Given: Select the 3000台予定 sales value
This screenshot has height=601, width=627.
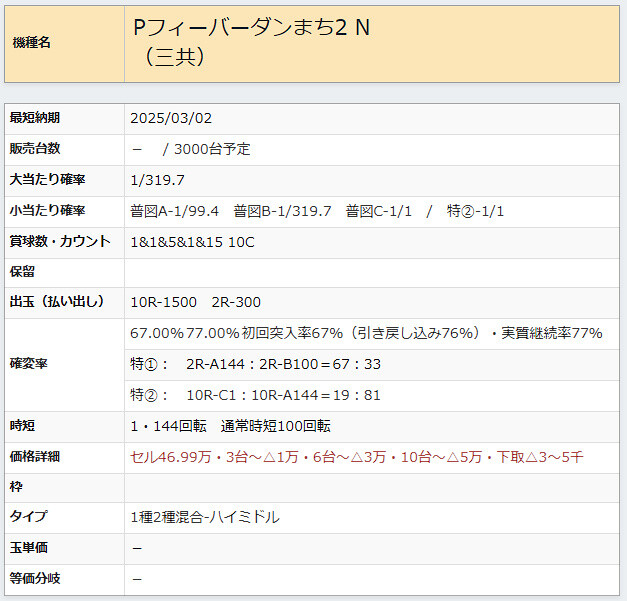Looking at the screenshot, I should click(x=212, y=149).
